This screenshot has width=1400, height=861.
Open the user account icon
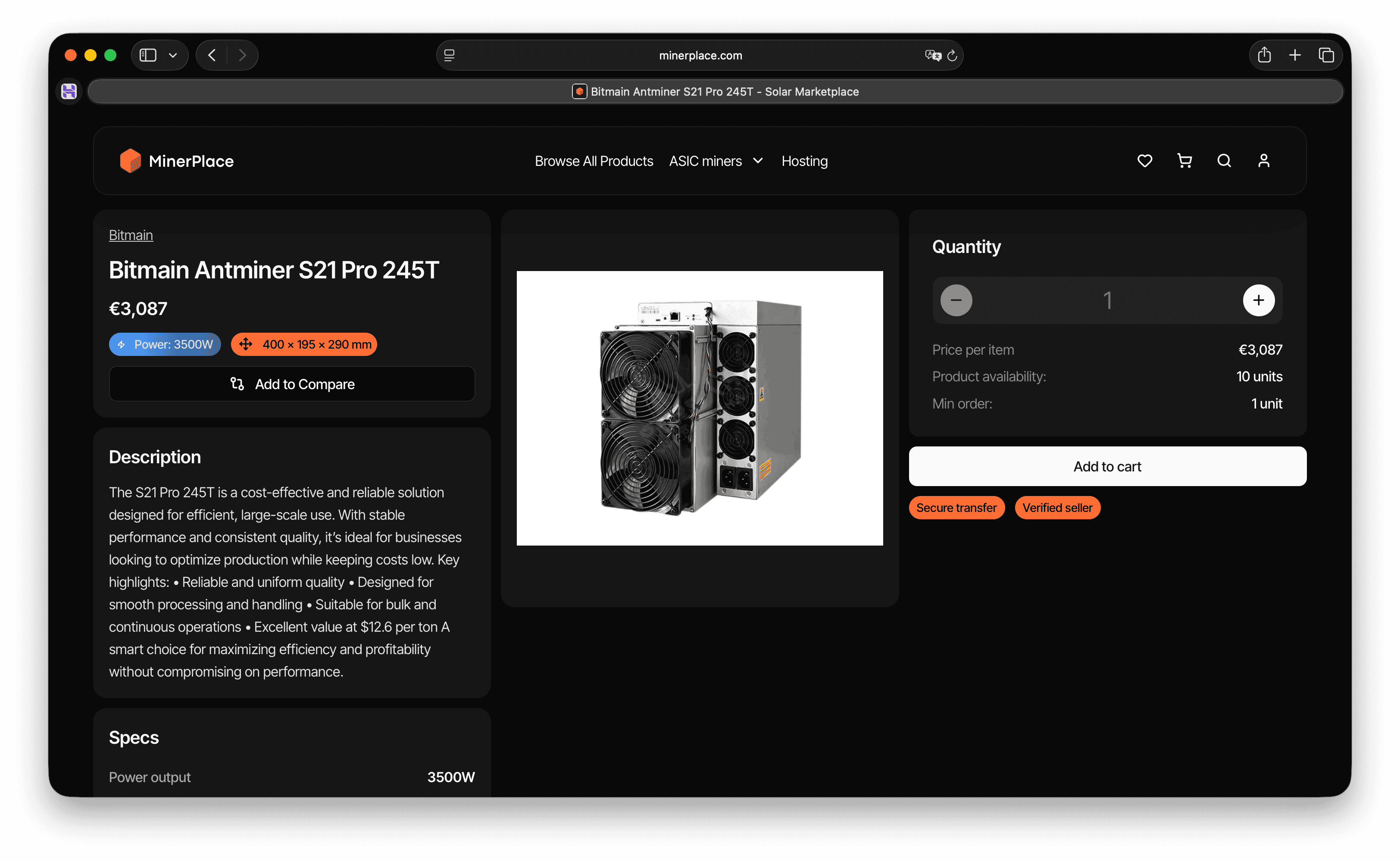tap(1263, 161)
